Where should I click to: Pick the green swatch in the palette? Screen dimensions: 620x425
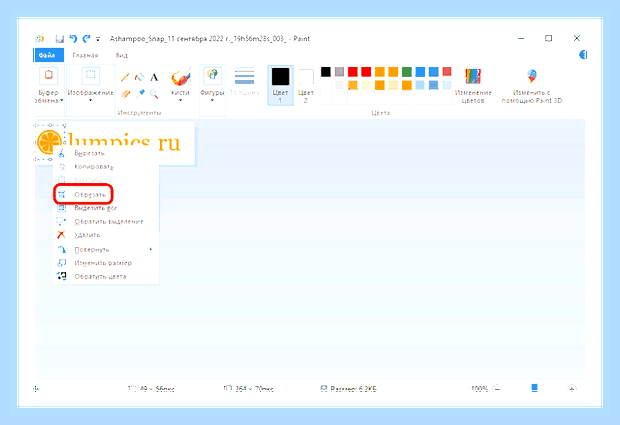coord(407,72)
